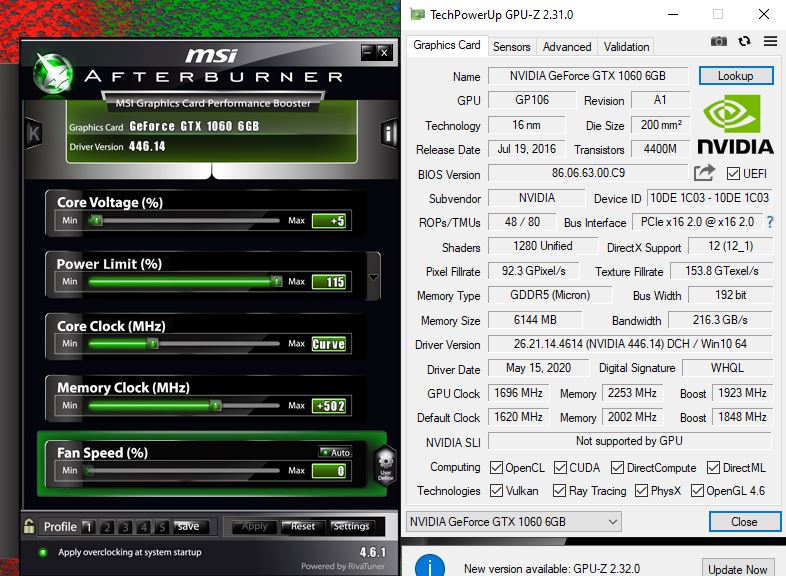Switch to the Validation tab
This screenshot has width=786, height=576.
(x=626, y=47)
